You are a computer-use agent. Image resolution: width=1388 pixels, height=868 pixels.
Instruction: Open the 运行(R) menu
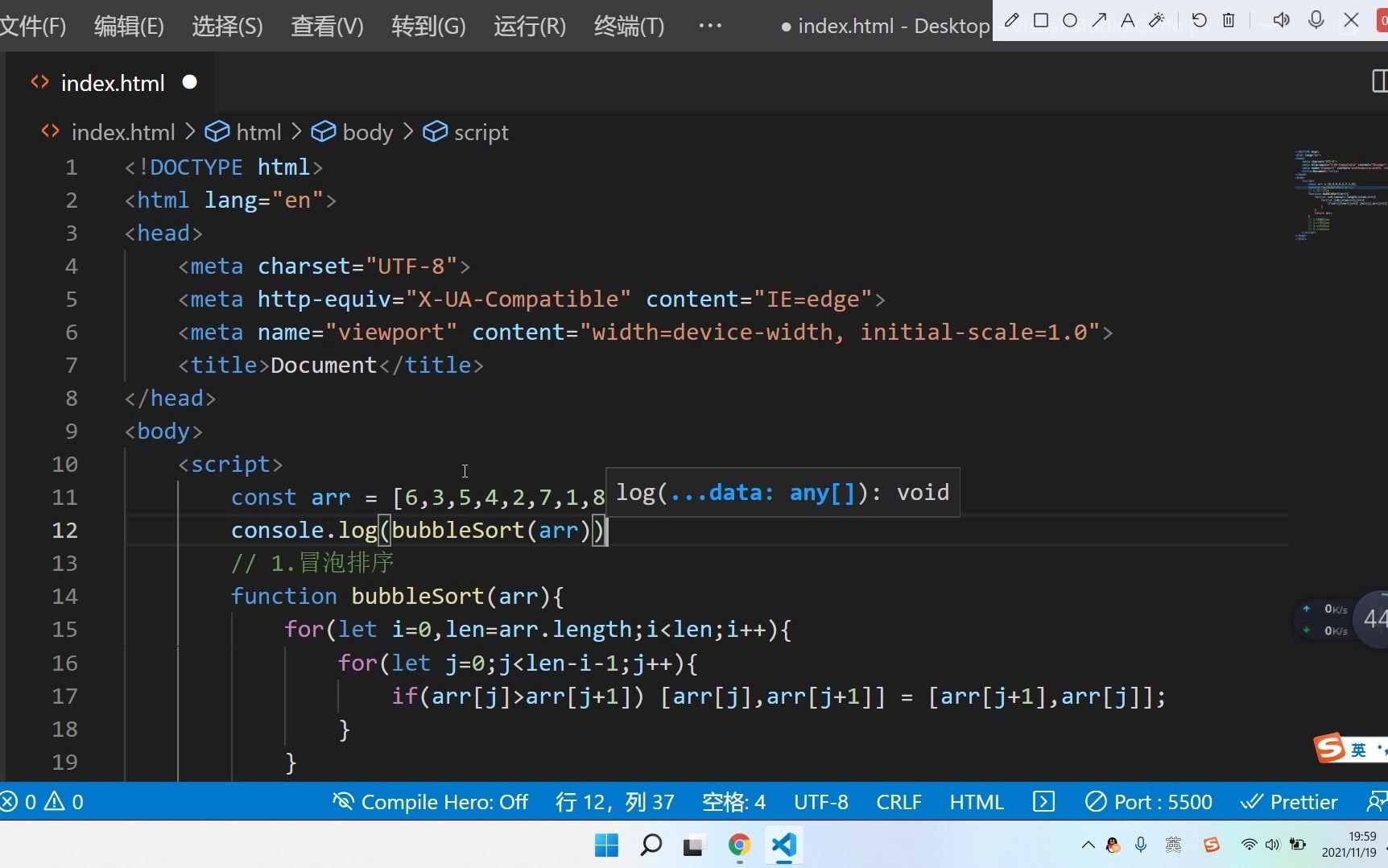[528, 25]
